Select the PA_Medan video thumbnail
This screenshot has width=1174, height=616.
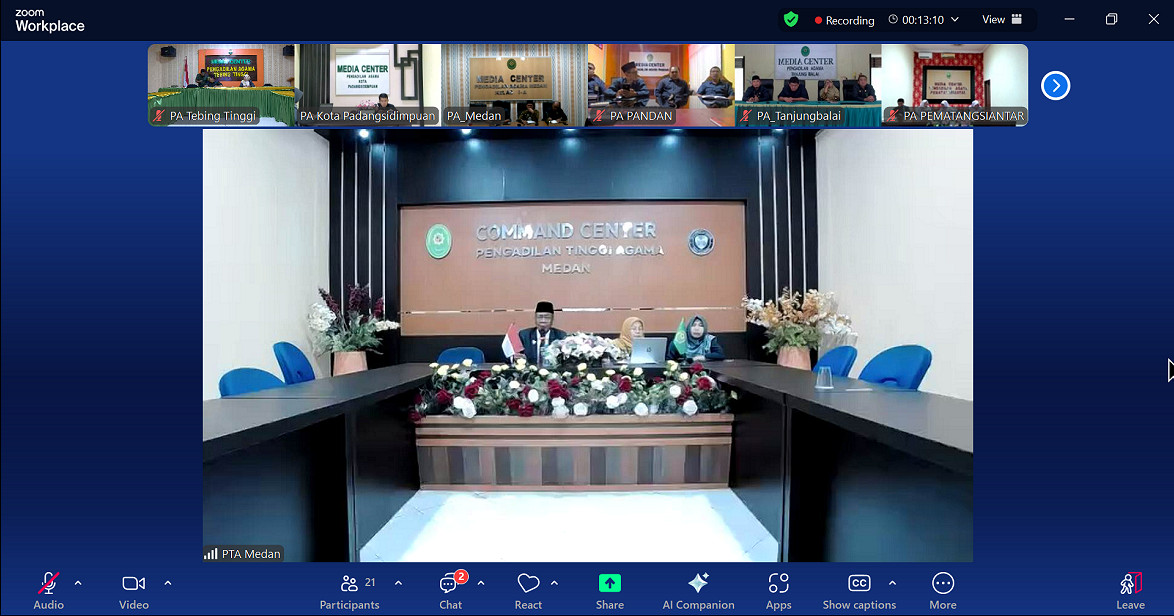[514, 85]
